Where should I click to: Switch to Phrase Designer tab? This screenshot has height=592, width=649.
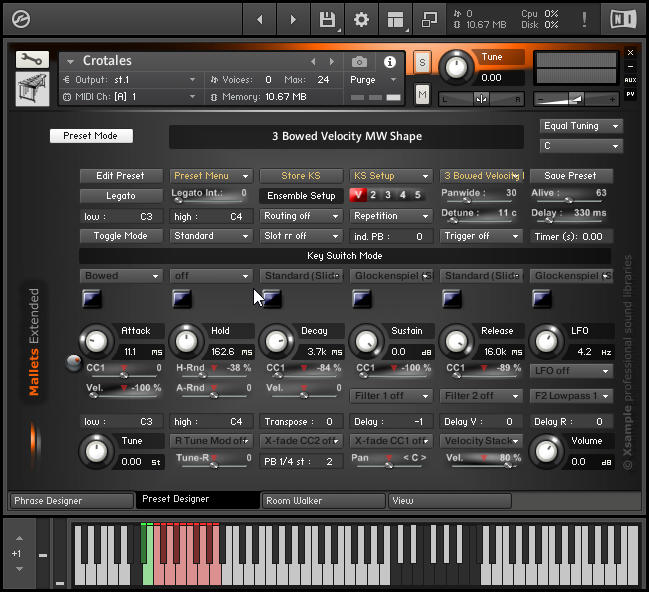pyautogui.click(x=72, y=501)
